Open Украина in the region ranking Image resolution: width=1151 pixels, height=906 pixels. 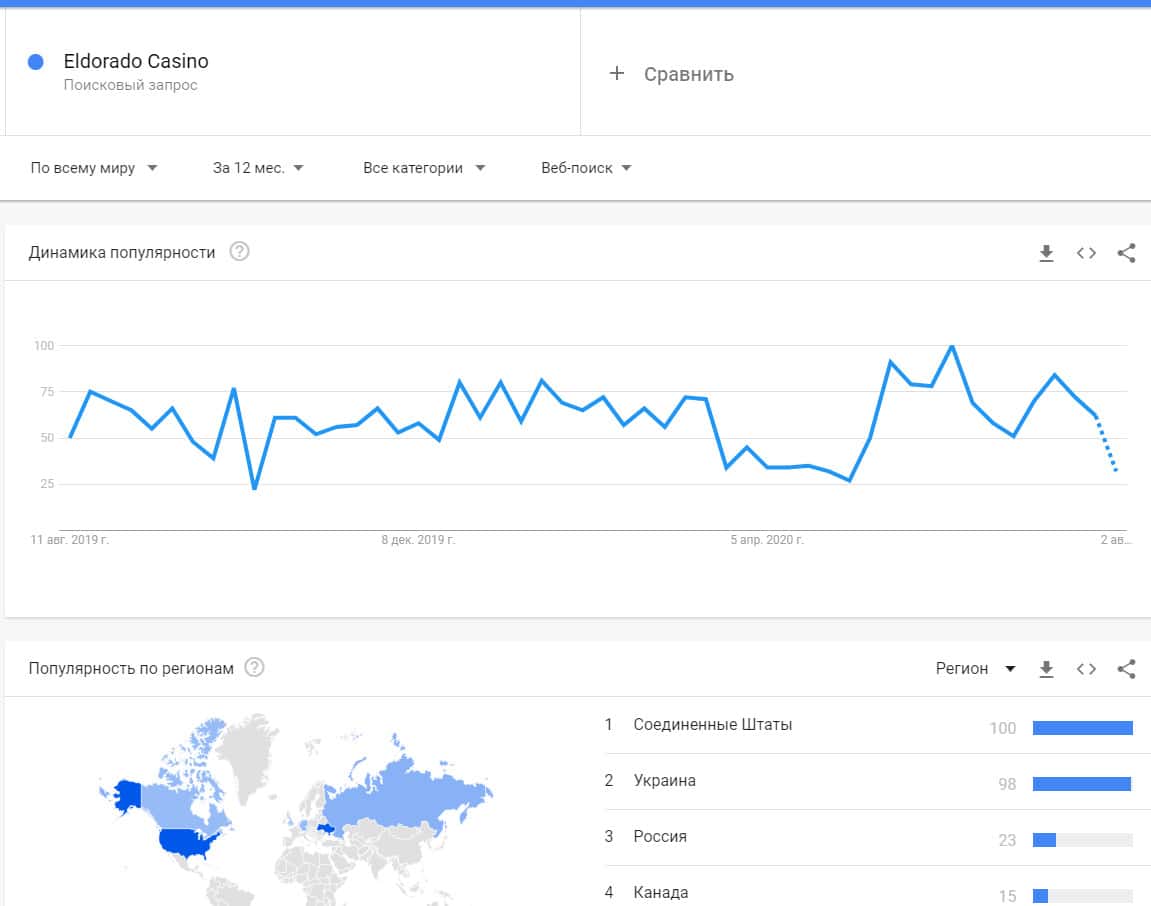(x=664, y=781)
